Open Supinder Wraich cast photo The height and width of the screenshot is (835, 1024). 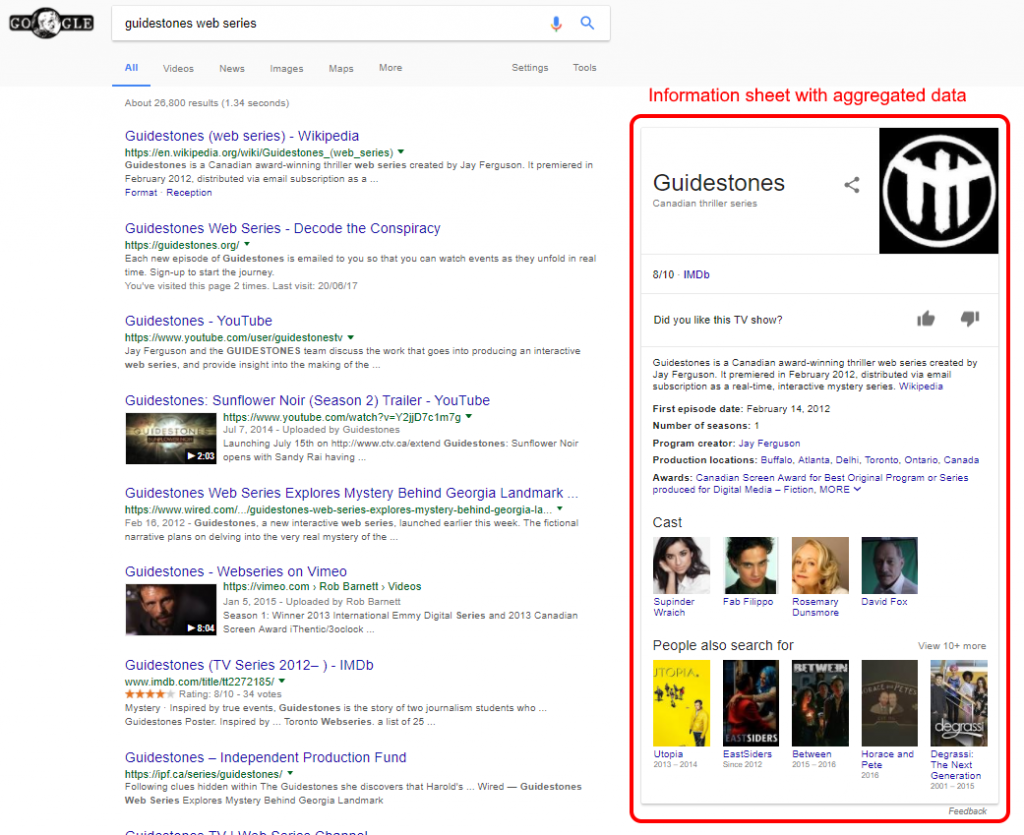[x=681, y=565]
